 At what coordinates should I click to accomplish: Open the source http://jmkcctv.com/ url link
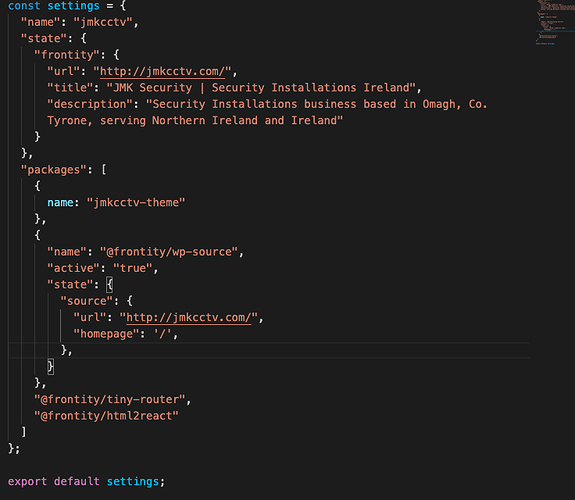[189, 317]
